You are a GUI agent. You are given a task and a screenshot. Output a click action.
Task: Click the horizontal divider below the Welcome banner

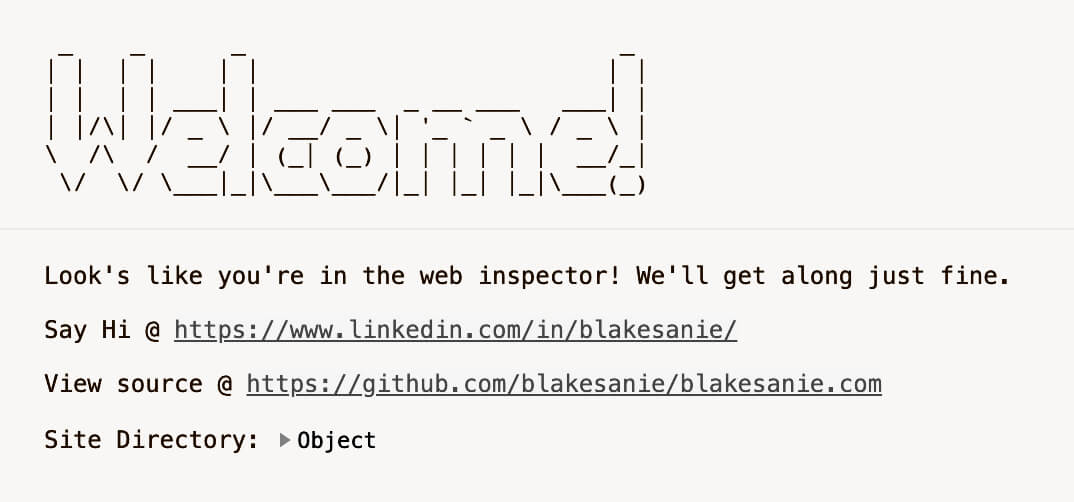[x=537, y=229]
